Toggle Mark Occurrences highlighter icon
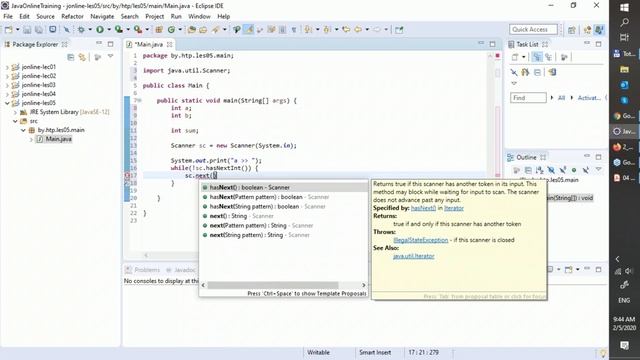 tap(248, 29)
